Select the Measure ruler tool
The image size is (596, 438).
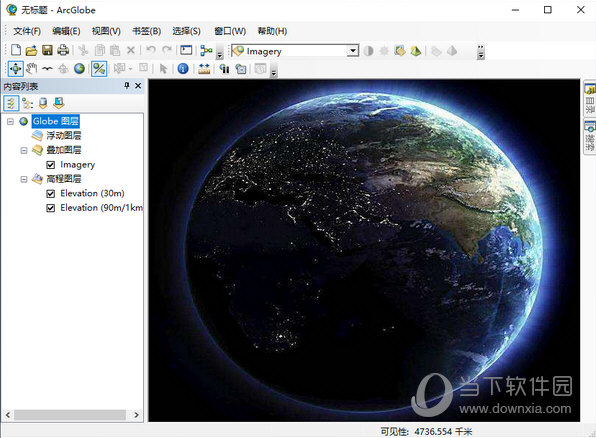pyautogui.click(x=204, y=69)
